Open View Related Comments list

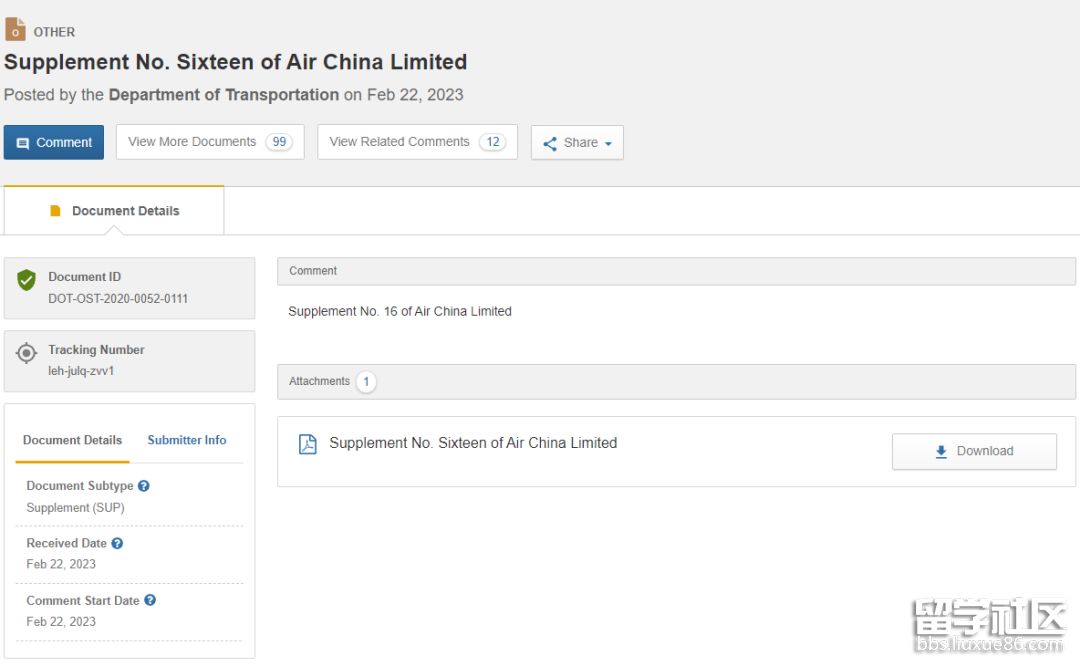(x=416, y=142)
